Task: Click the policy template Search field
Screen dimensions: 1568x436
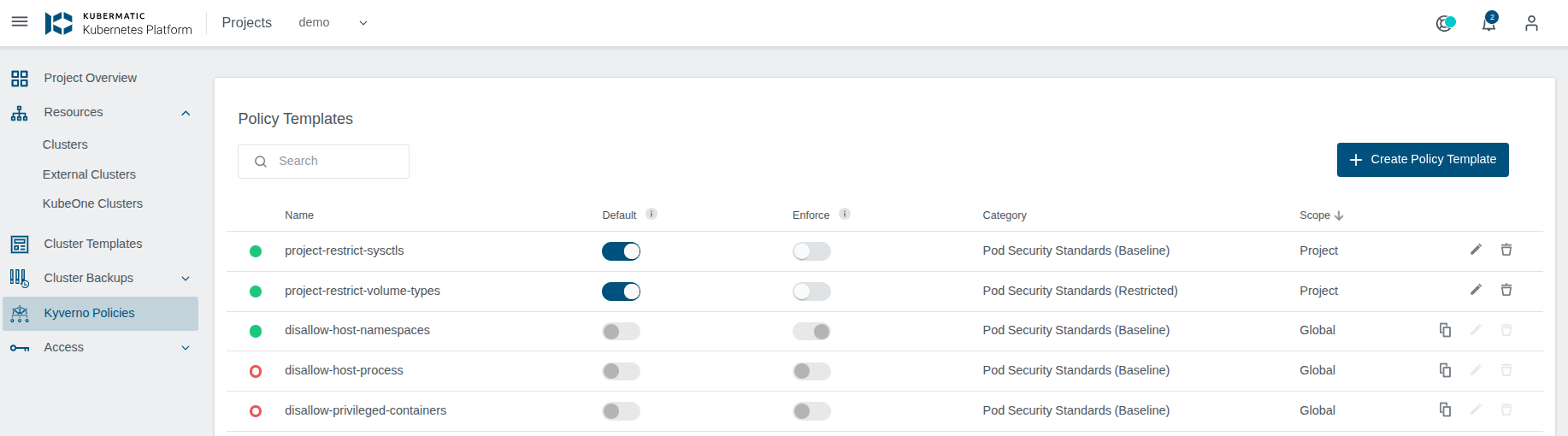Action: 333,162
